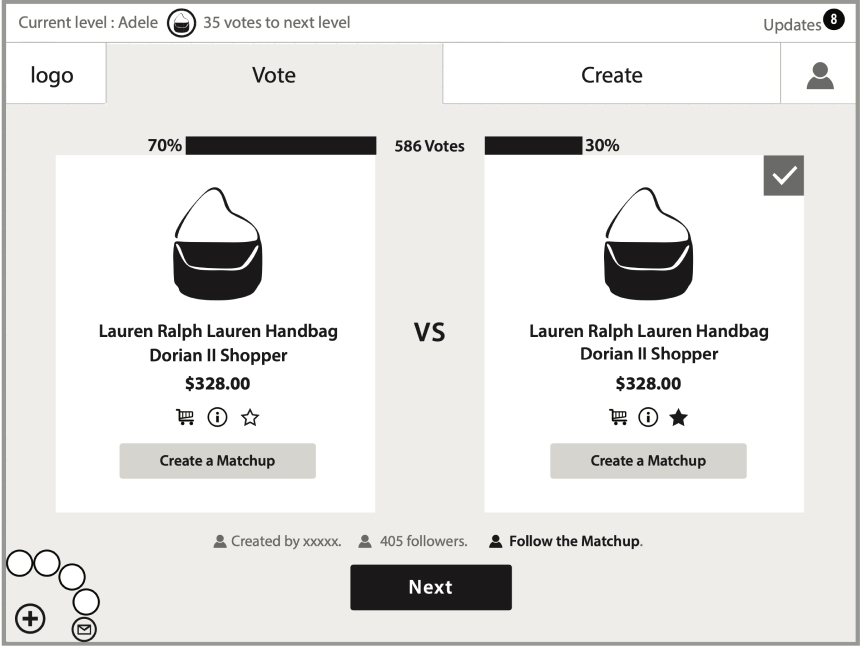Click the 70% vote progress bar
The height and width of the screenshot is (646, 860).
point(280,146)
